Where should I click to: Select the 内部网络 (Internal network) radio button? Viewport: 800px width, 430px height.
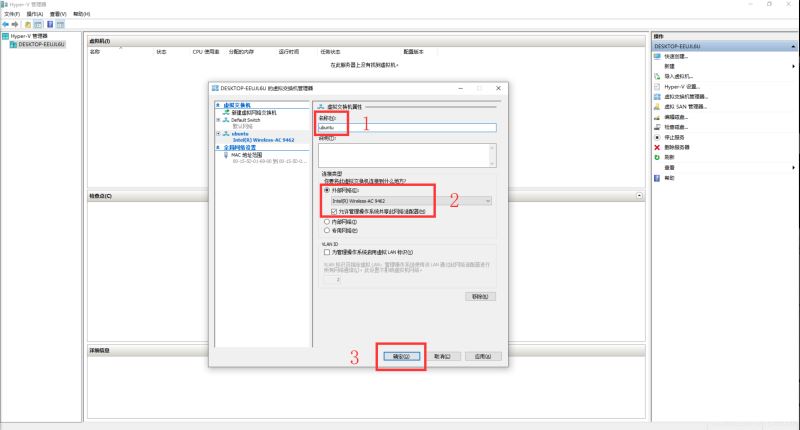click(x=326, y=221)
